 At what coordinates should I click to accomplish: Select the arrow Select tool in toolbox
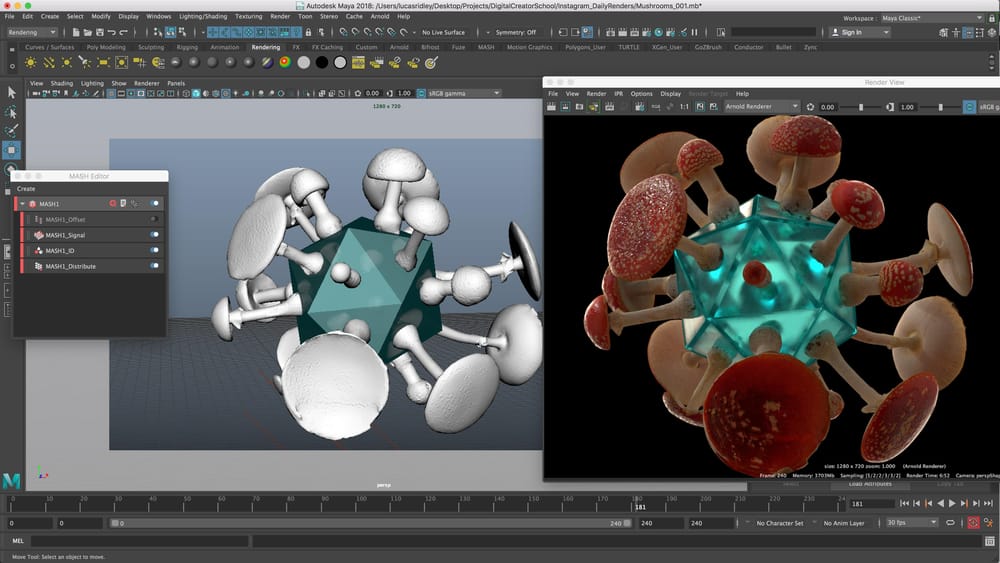[11, 92]
